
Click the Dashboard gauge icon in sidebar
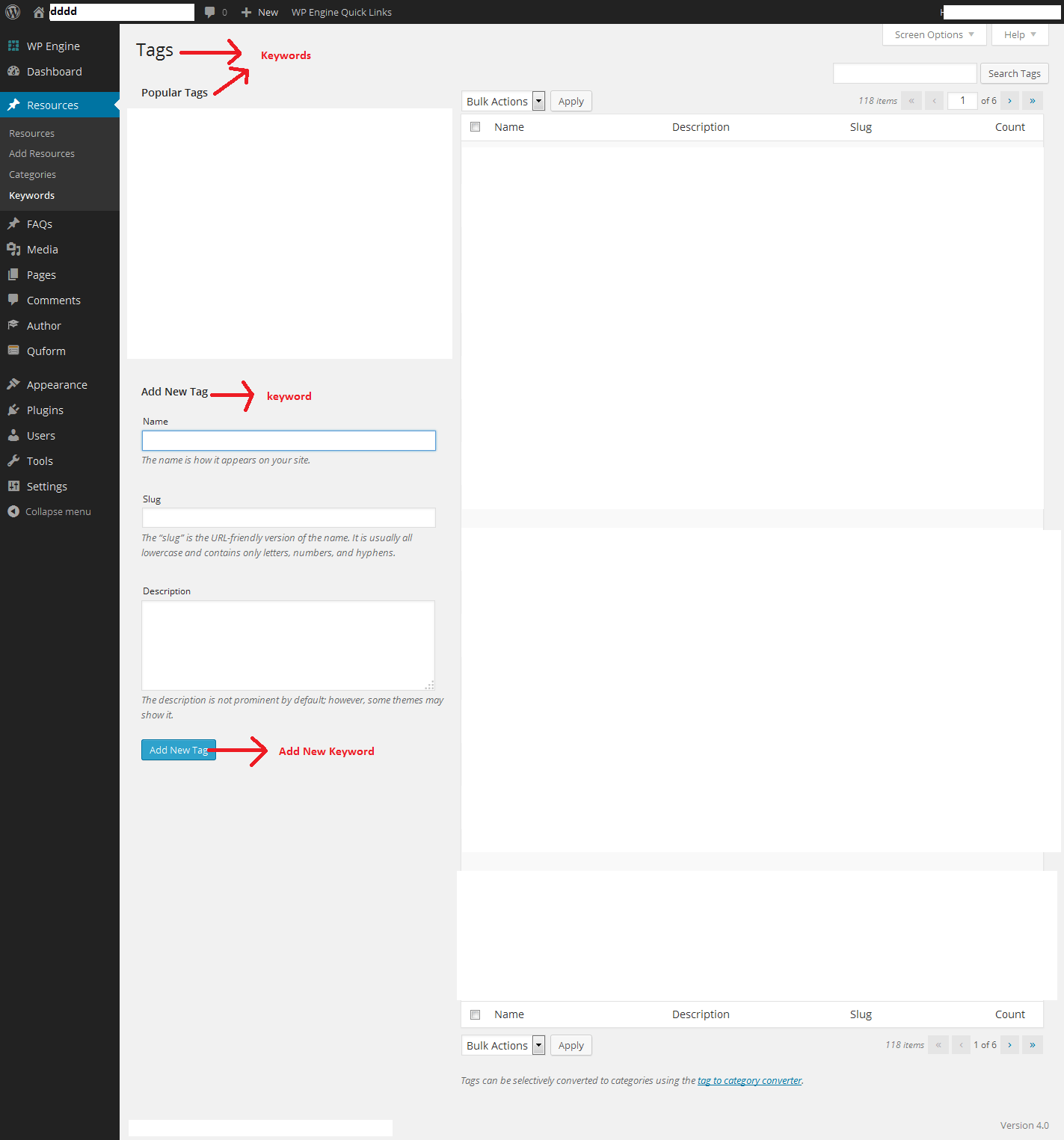(13, 71)
